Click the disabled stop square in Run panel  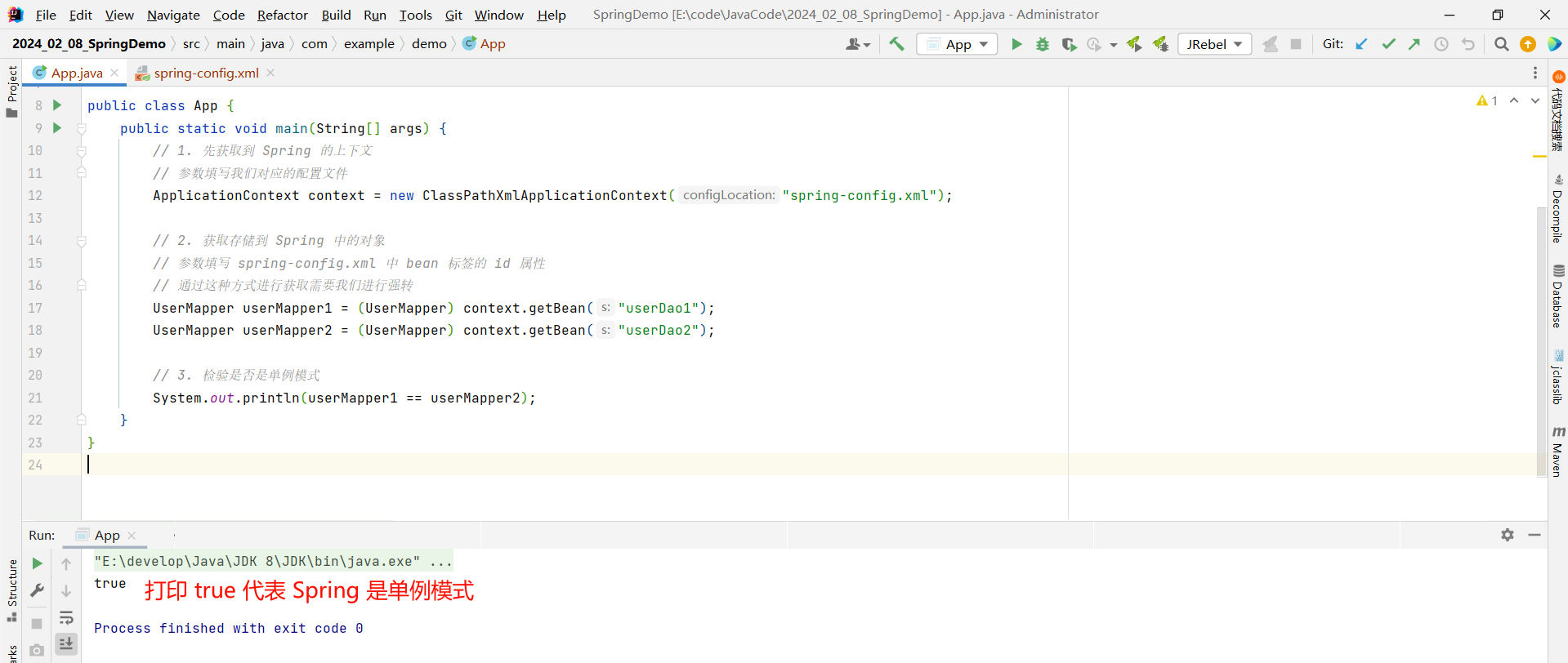tap(37, 623)
